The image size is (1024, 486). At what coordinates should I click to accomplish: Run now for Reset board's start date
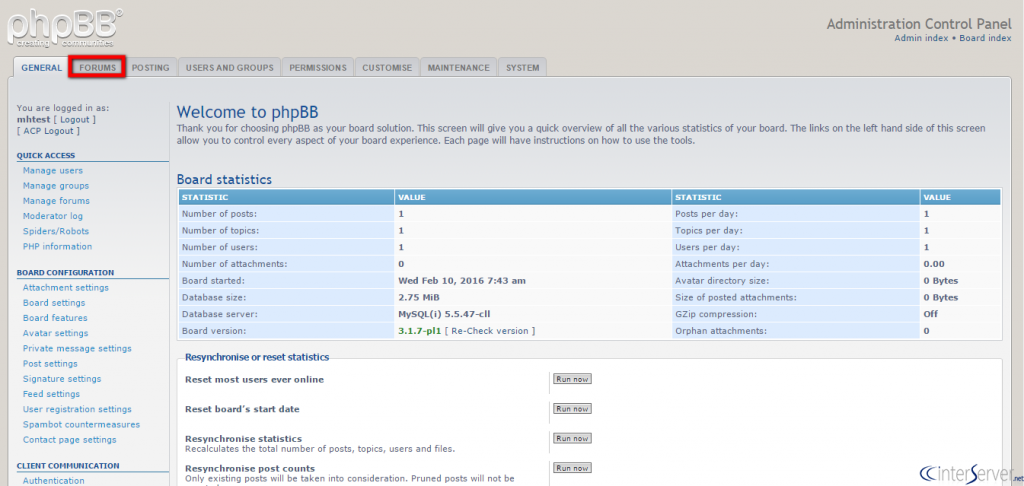click(x=572, y=409)
